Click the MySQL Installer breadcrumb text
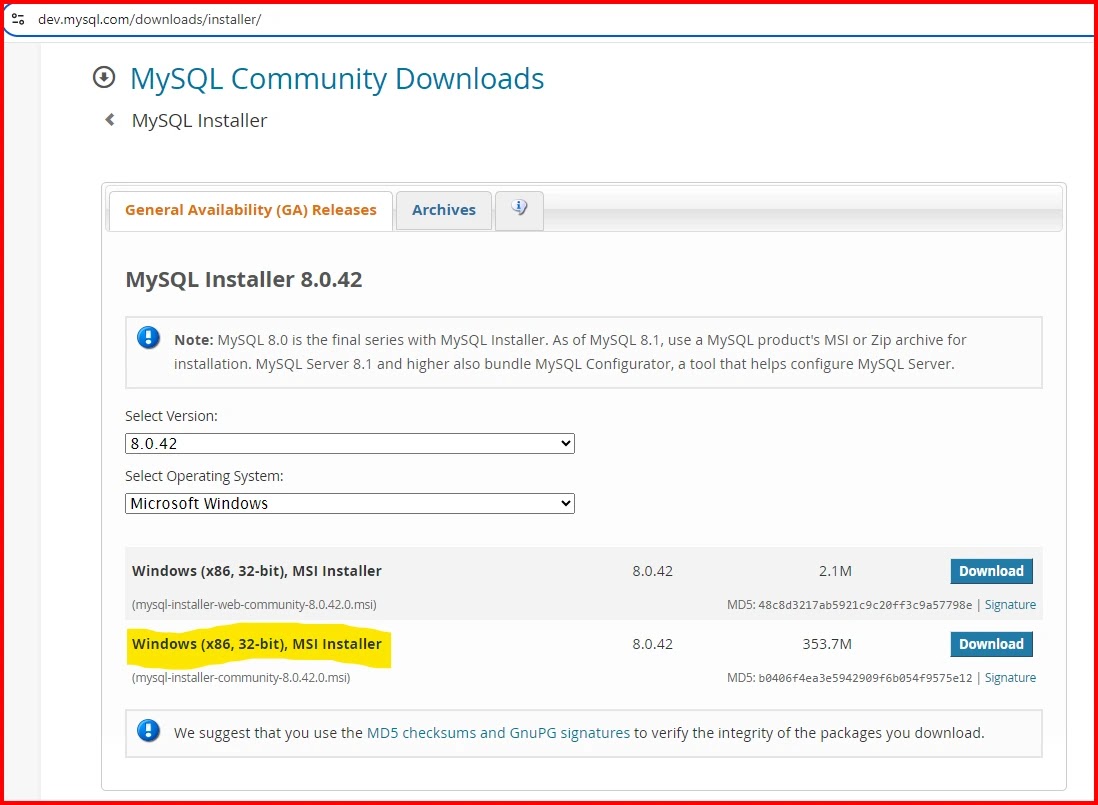This screenshot has width=1098, height=805. (x=200, y=120)
